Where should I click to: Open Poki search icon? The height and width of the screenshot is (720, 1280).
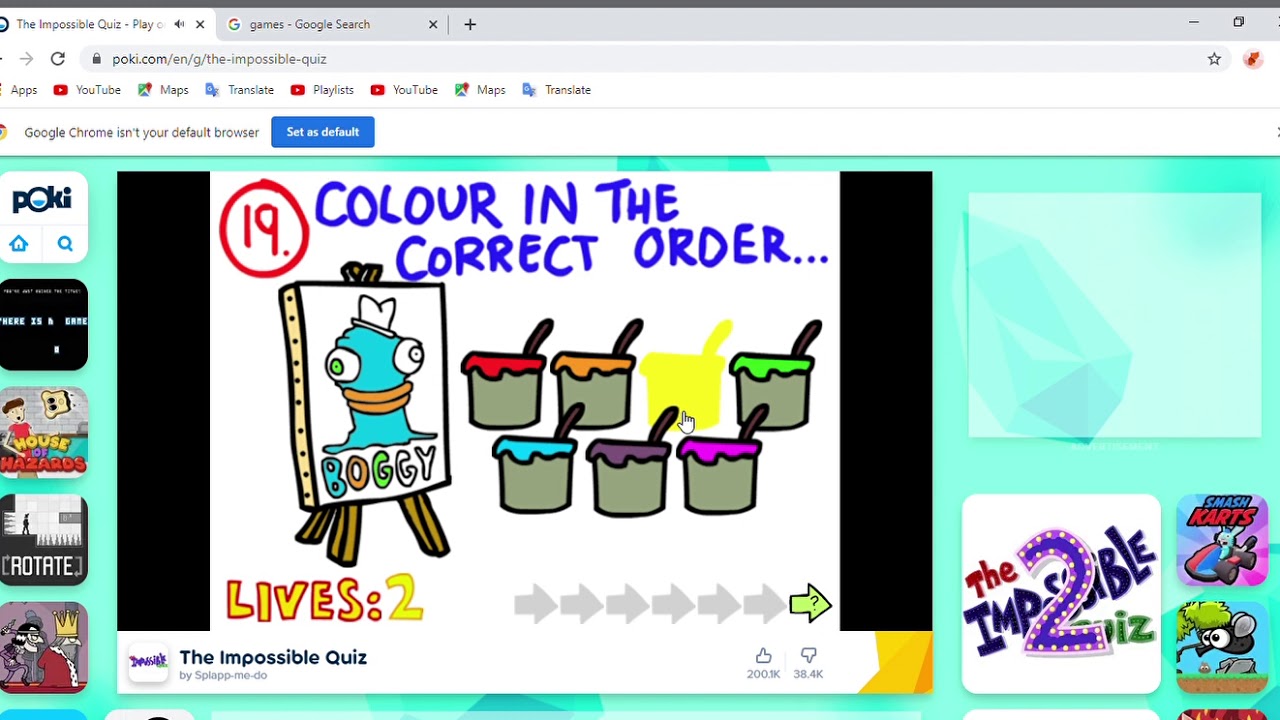[65, 243]
